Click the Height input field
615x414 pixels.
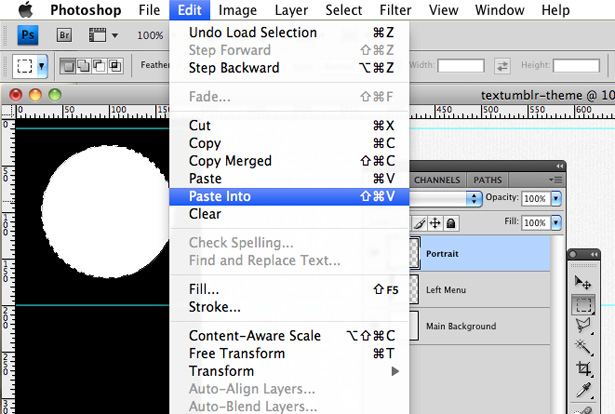tap(576, 65)
